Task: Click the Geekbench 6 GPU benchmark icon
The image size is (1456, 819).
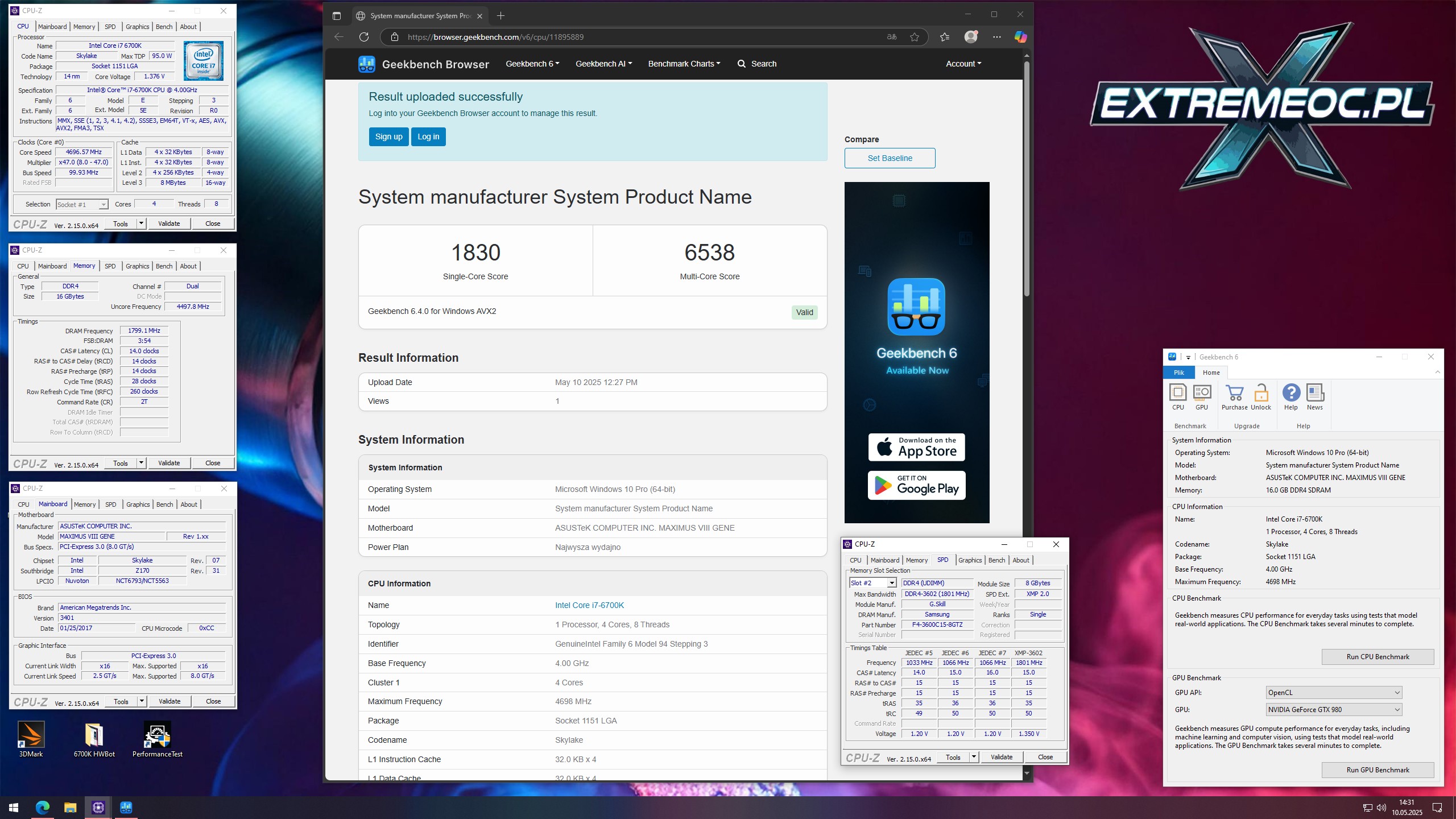Action: point(1202,397)
